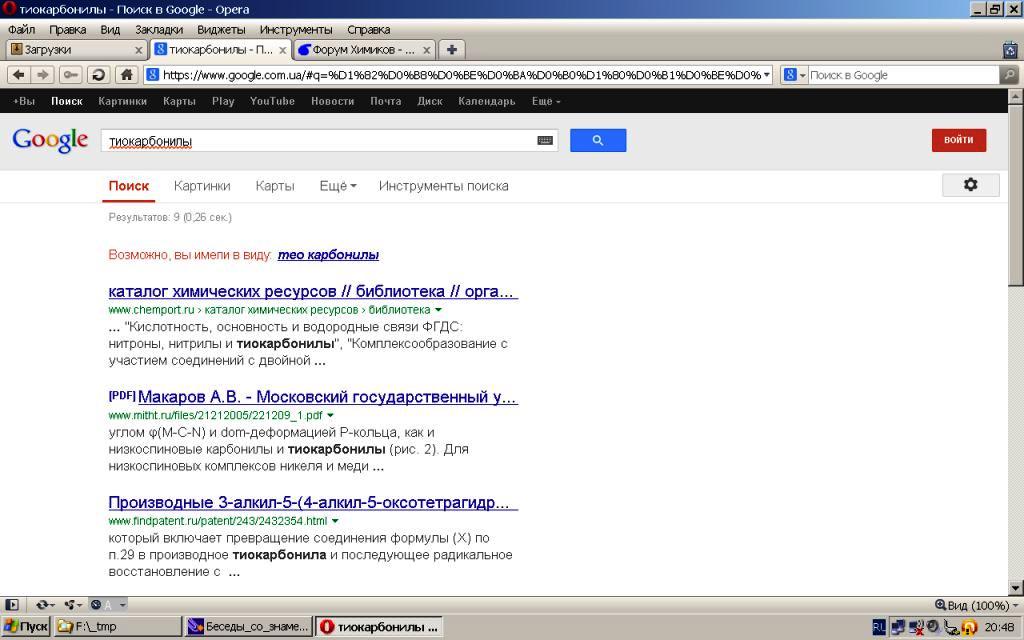The image size is (1024, 640).
Task: Open the password wand key icon
Action: coord(70,75)
